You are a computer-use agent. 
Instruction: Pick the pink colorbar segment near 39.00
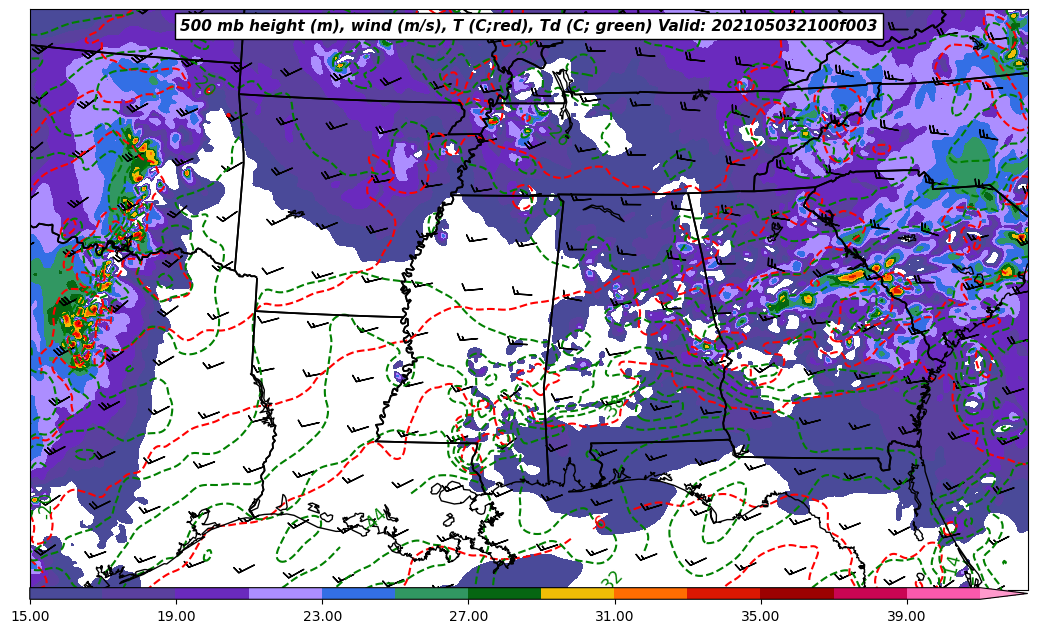[943, 593]
